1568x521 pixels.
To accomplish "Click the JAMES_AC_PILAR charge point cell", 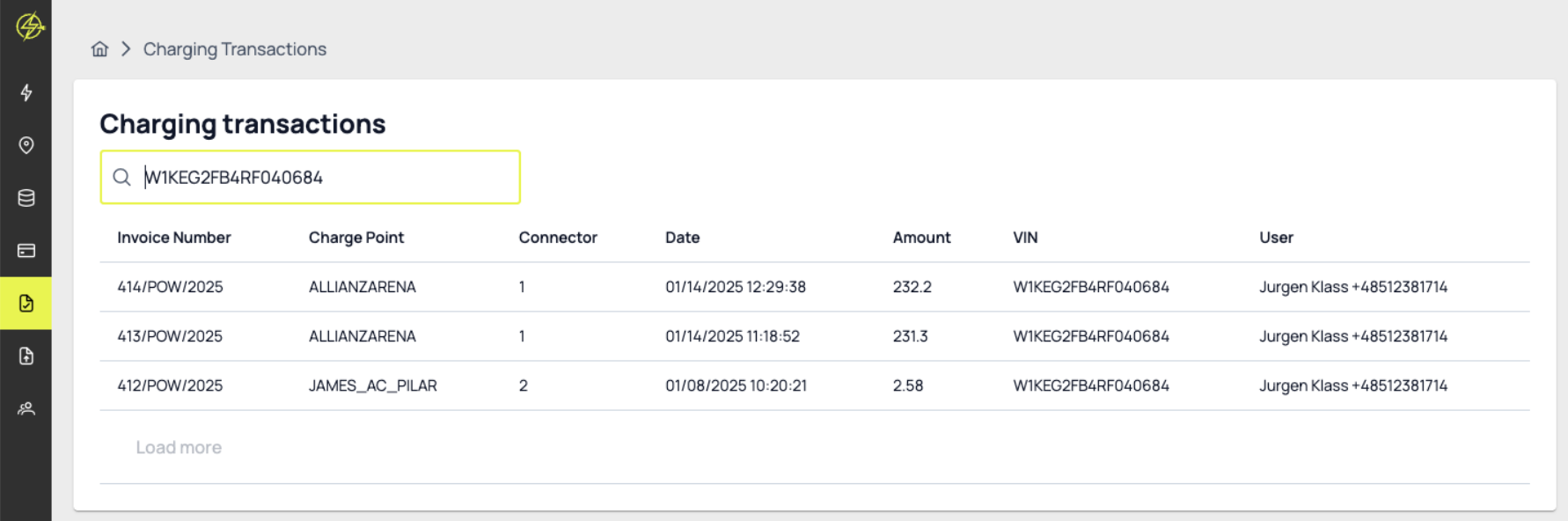I will (x=372, y=385).
